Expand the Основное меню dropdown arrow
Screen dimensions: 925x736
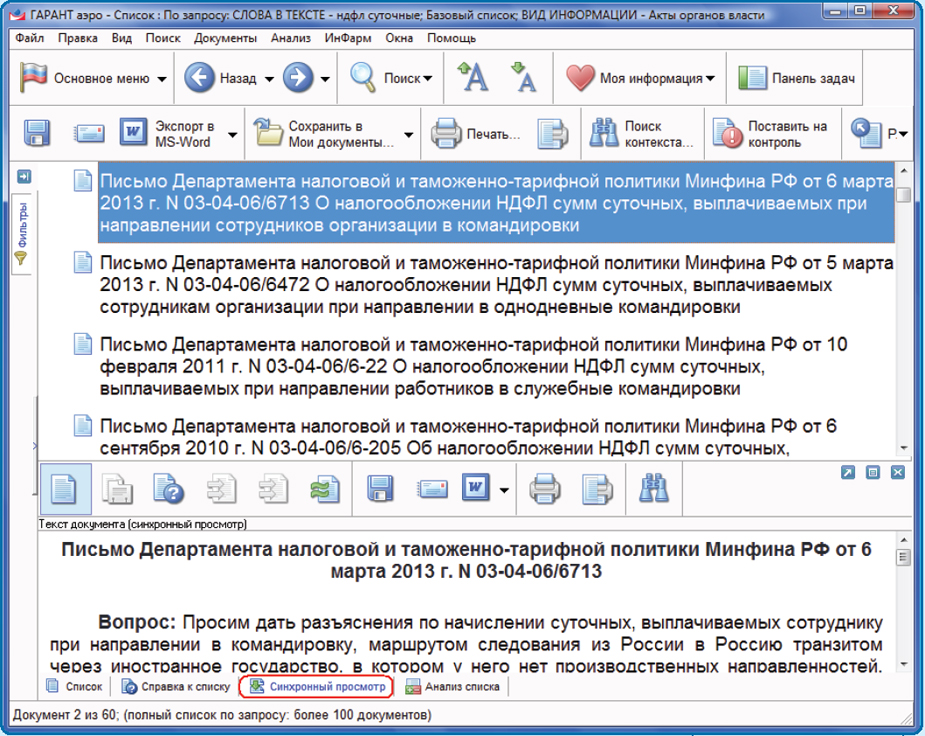(162, 79)
